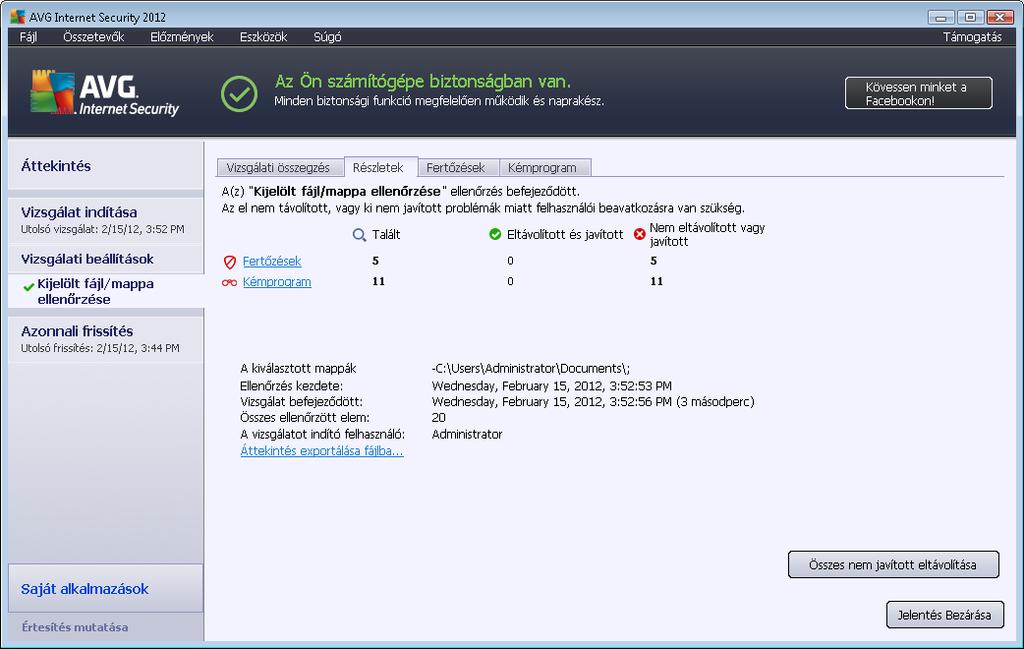Open the Támogatás menu item

click(972, 37)
